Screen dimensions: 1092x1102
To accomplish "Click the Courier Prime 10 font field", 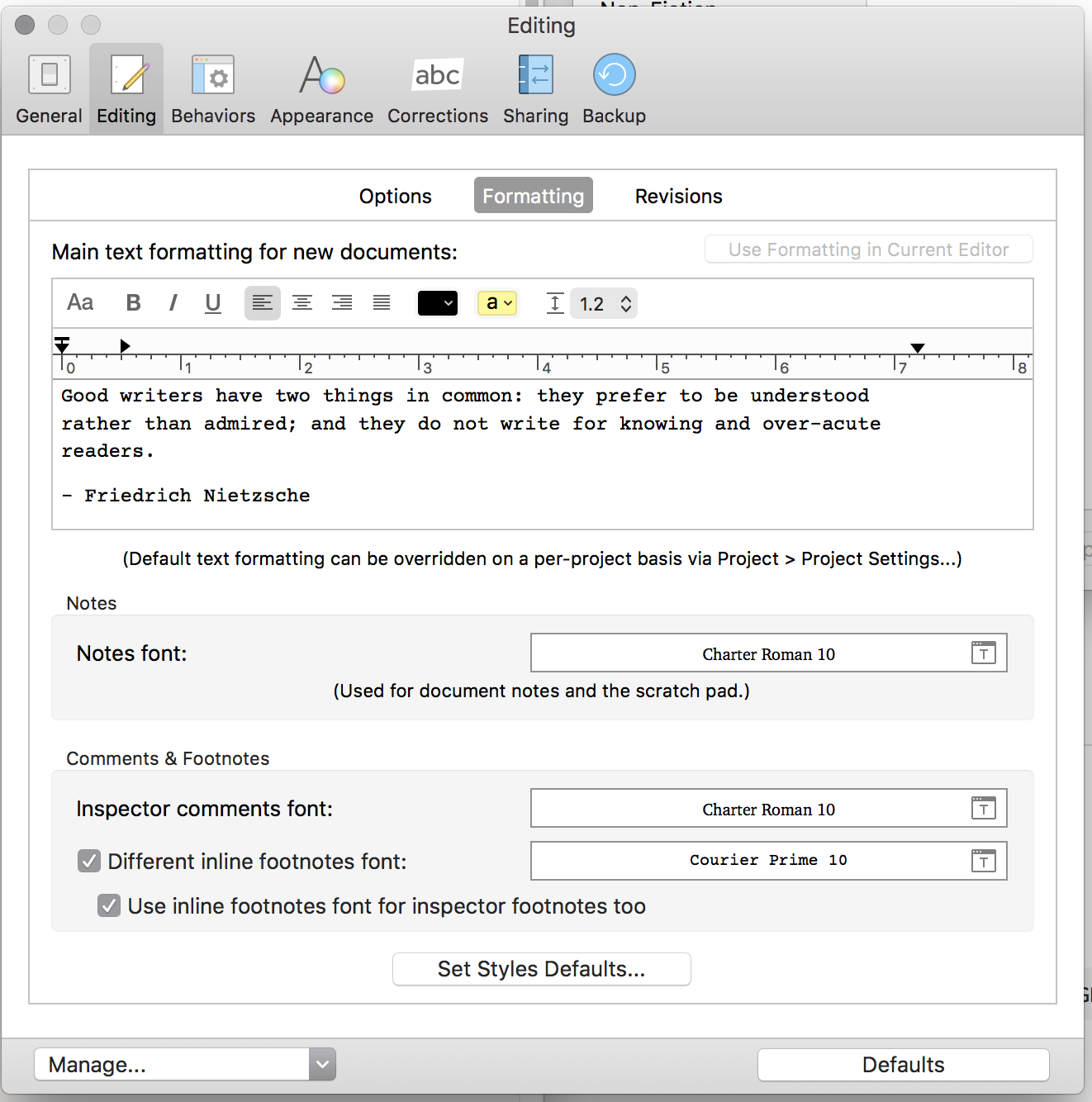I will pos(768,861).
